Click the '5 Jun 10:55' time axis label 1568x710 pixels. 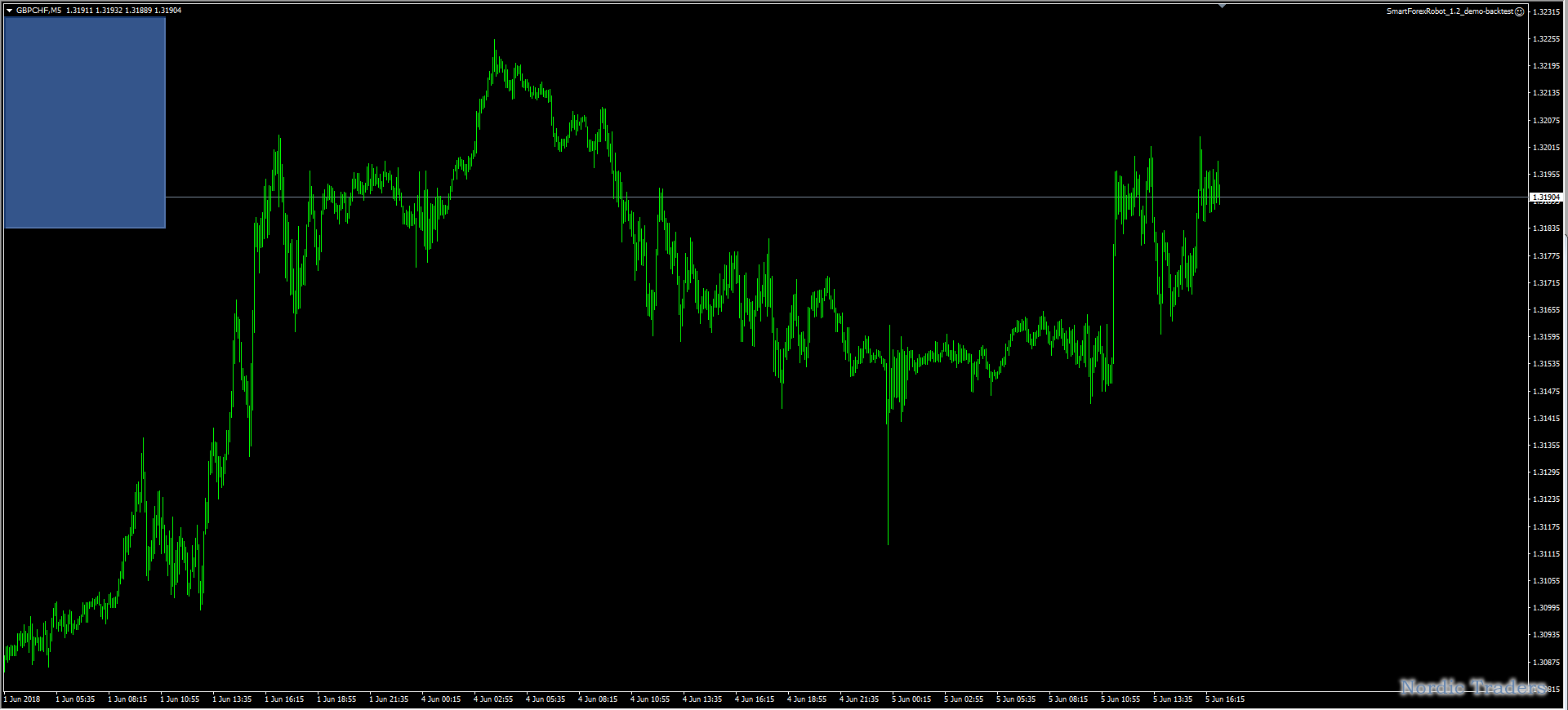(x=1120, y=699)
